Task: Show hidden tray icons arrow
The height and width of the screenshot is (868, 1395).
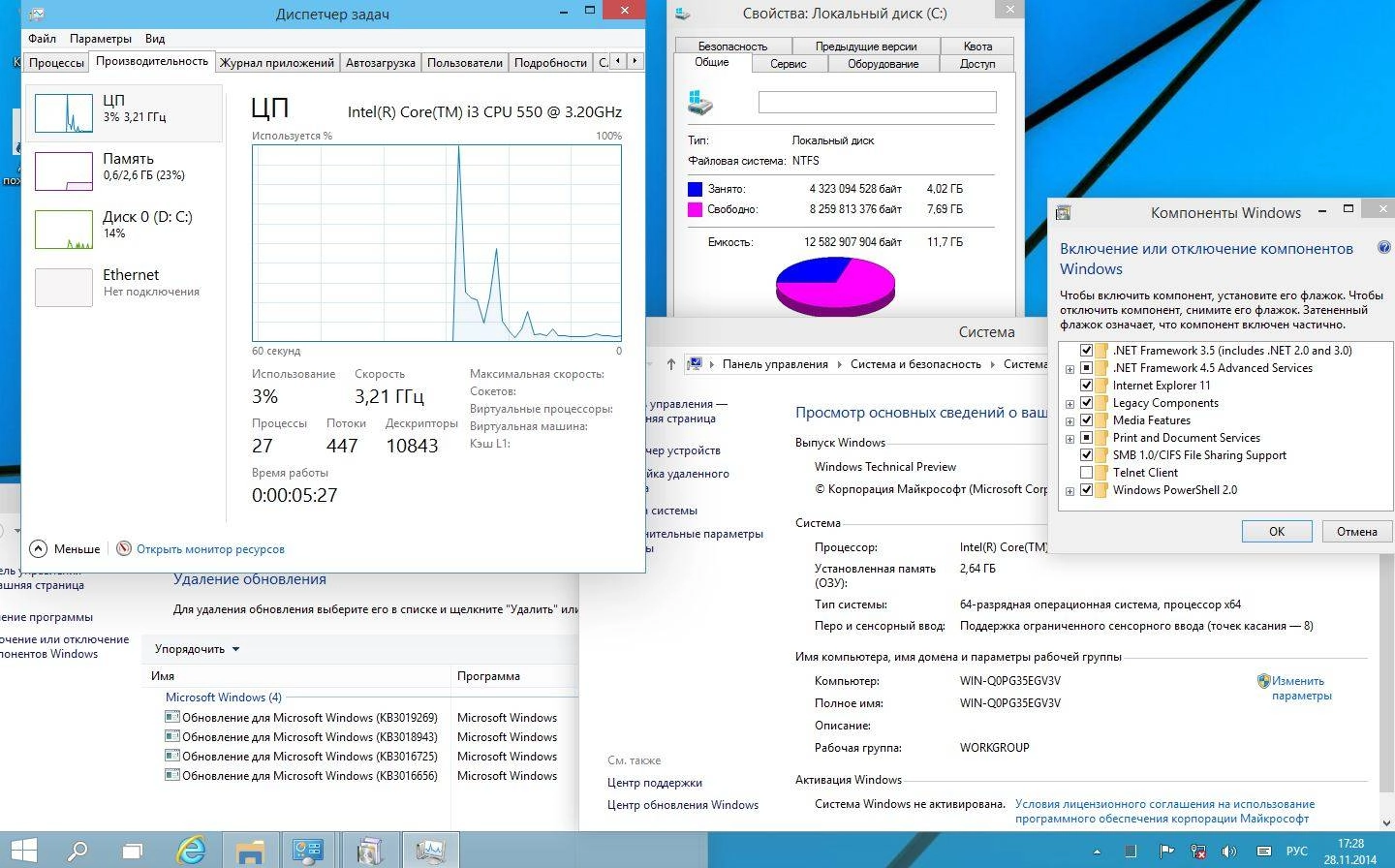Action: click(1097, 852)
